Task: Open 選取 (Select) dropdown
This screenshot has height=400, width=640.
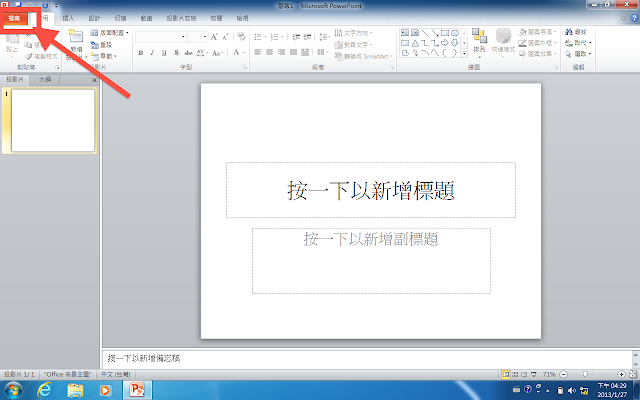Action: coord(578,54)
